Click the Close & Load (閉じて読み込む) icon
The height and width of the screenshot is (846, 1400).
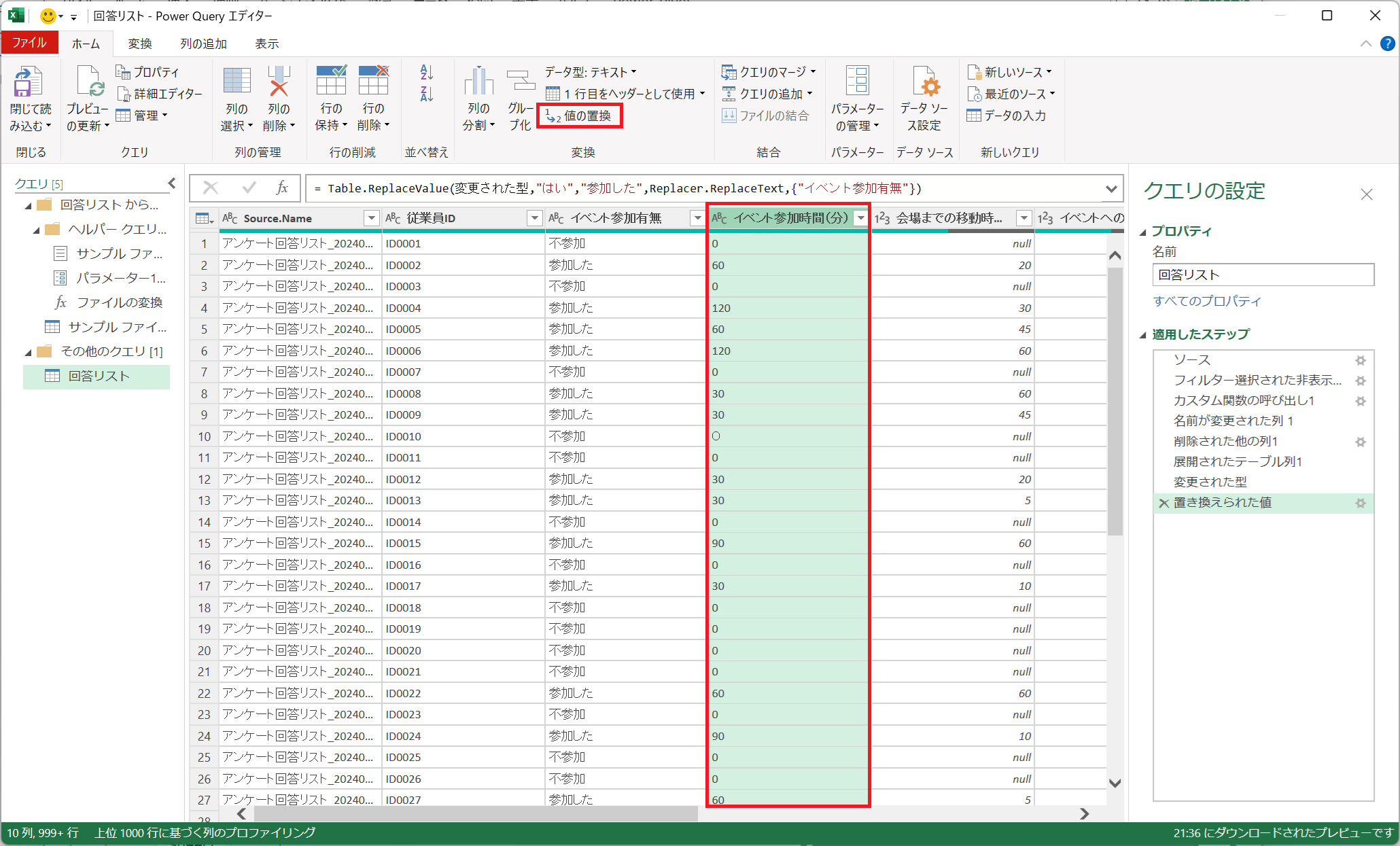[27, 82]
